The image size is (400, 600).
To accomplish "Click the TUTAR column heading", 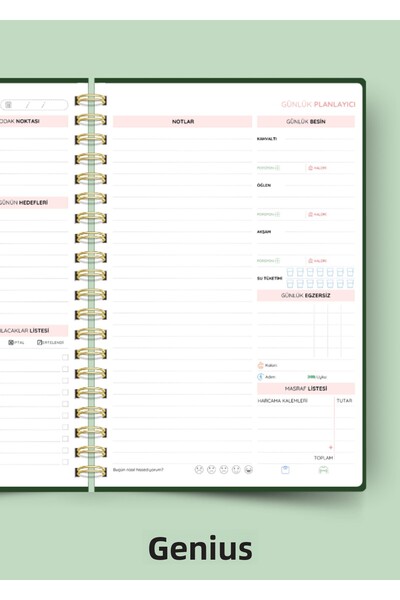I will point(344,401).
